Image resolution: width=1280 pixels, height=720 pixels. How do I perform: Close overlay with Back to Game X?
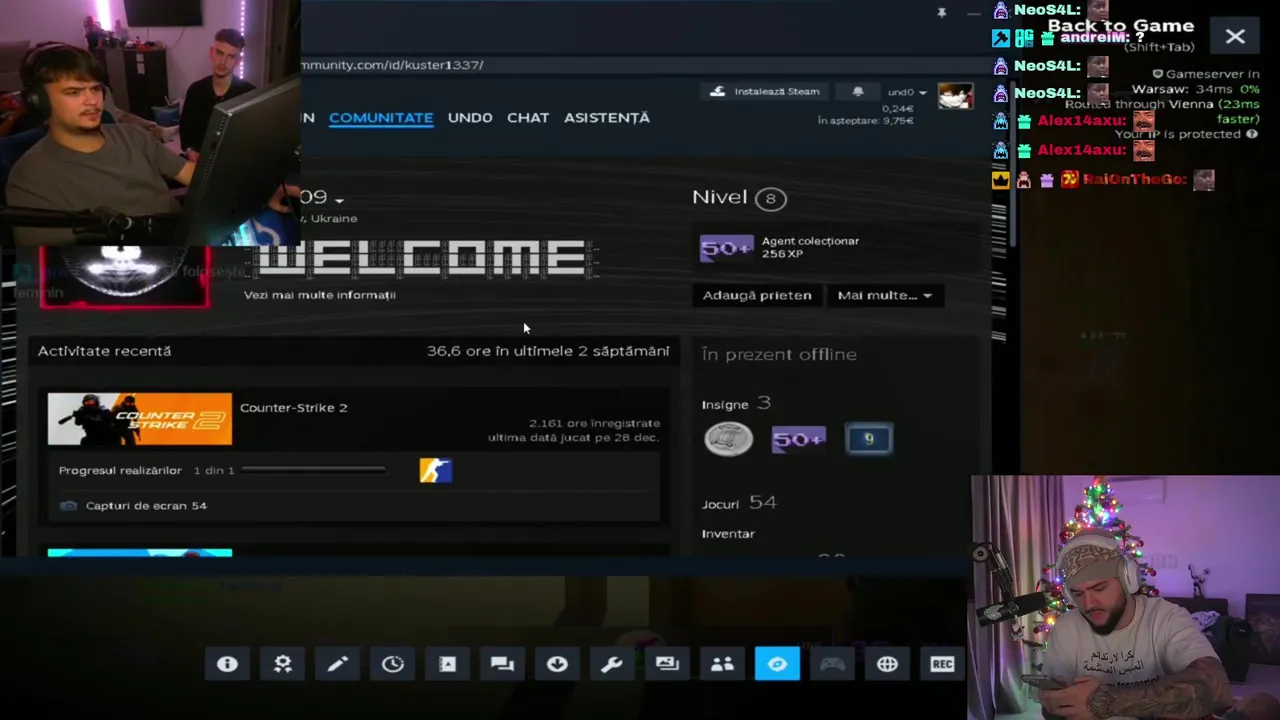1235,37
